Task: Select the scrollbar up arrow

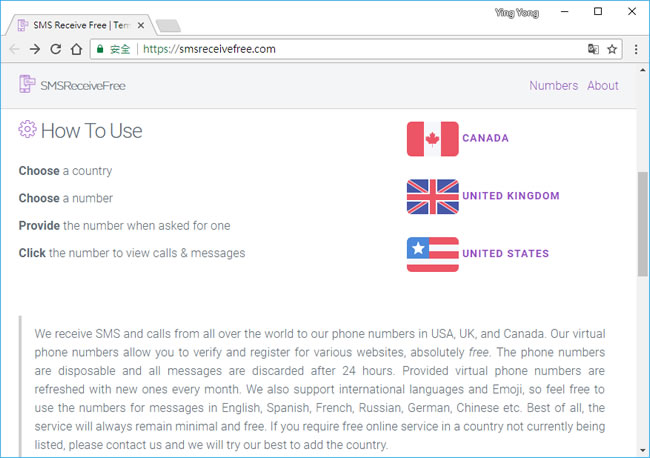Action: (x=643, y=70)
